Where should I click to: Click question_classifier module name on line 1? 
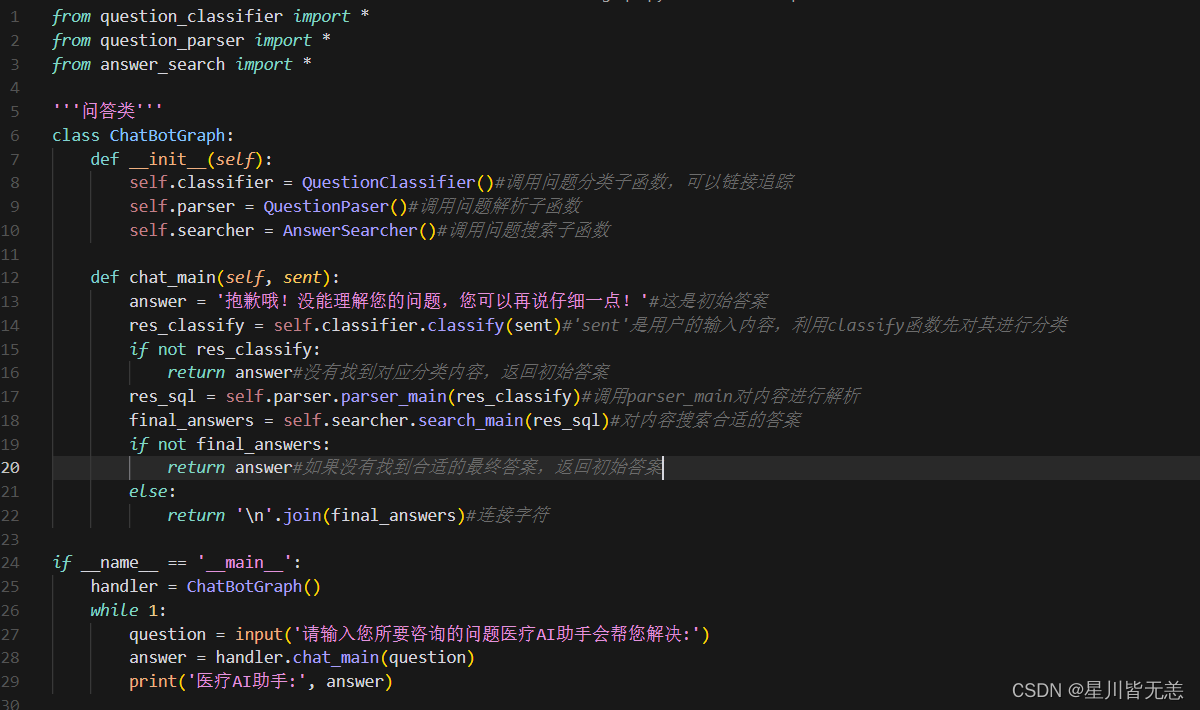coord(191,16)
